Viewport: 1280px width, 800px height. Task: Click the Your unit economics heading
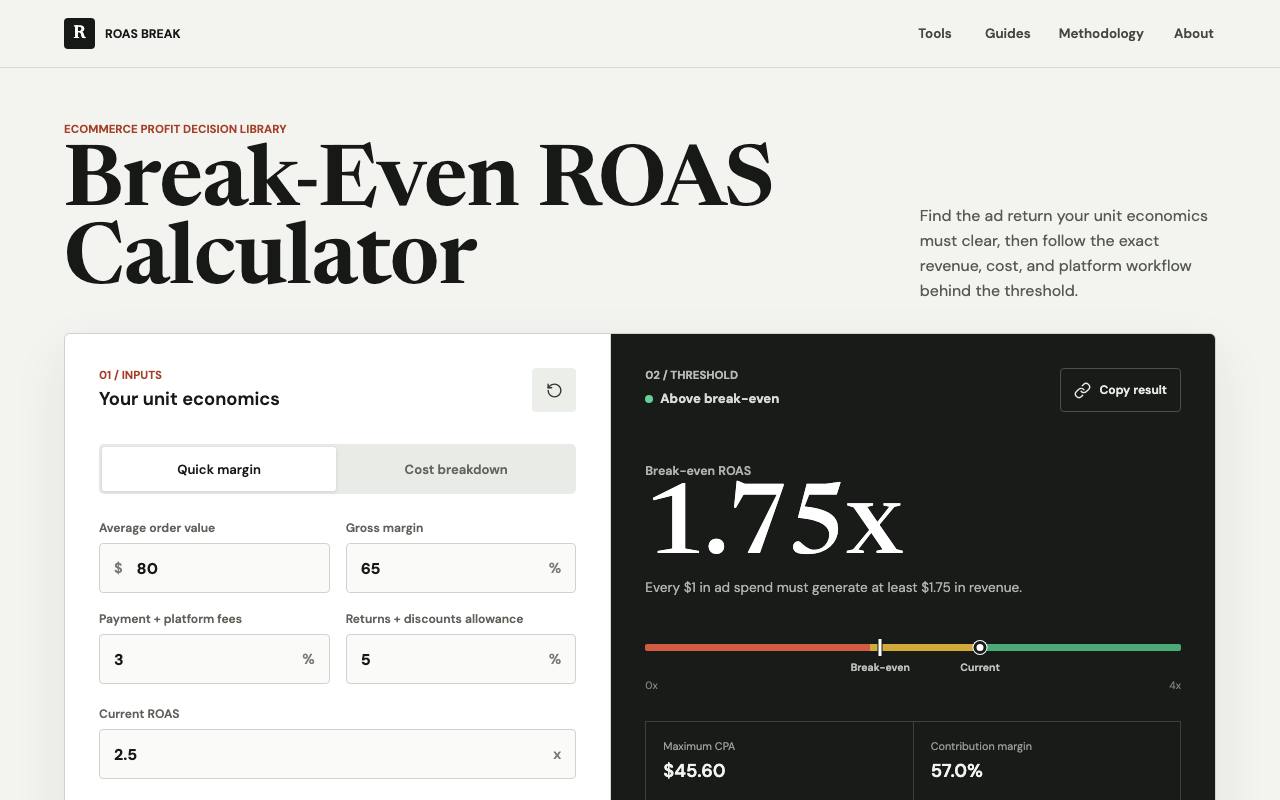189,399
